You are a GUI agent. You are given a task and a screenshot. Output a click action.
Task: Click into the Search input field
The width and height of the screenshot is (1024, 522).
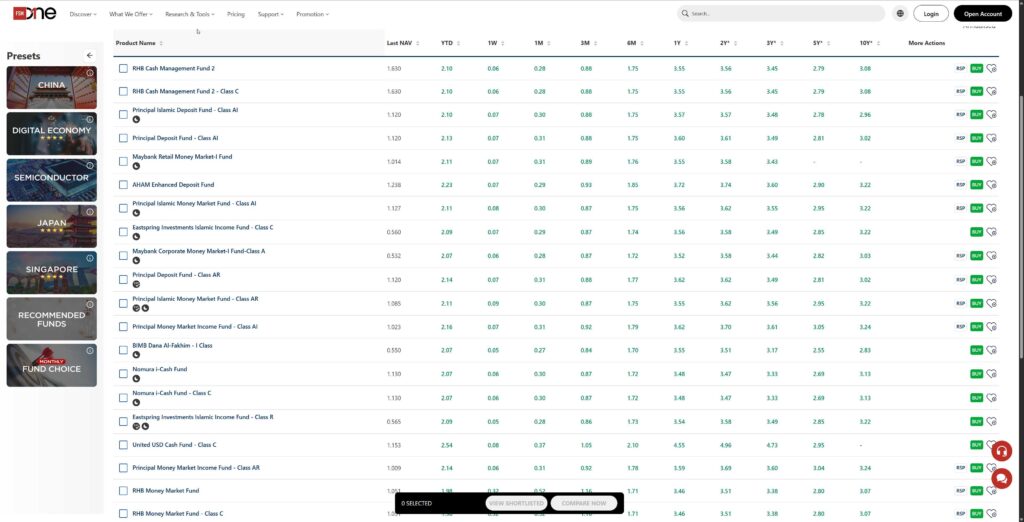[x=785, y=14]
